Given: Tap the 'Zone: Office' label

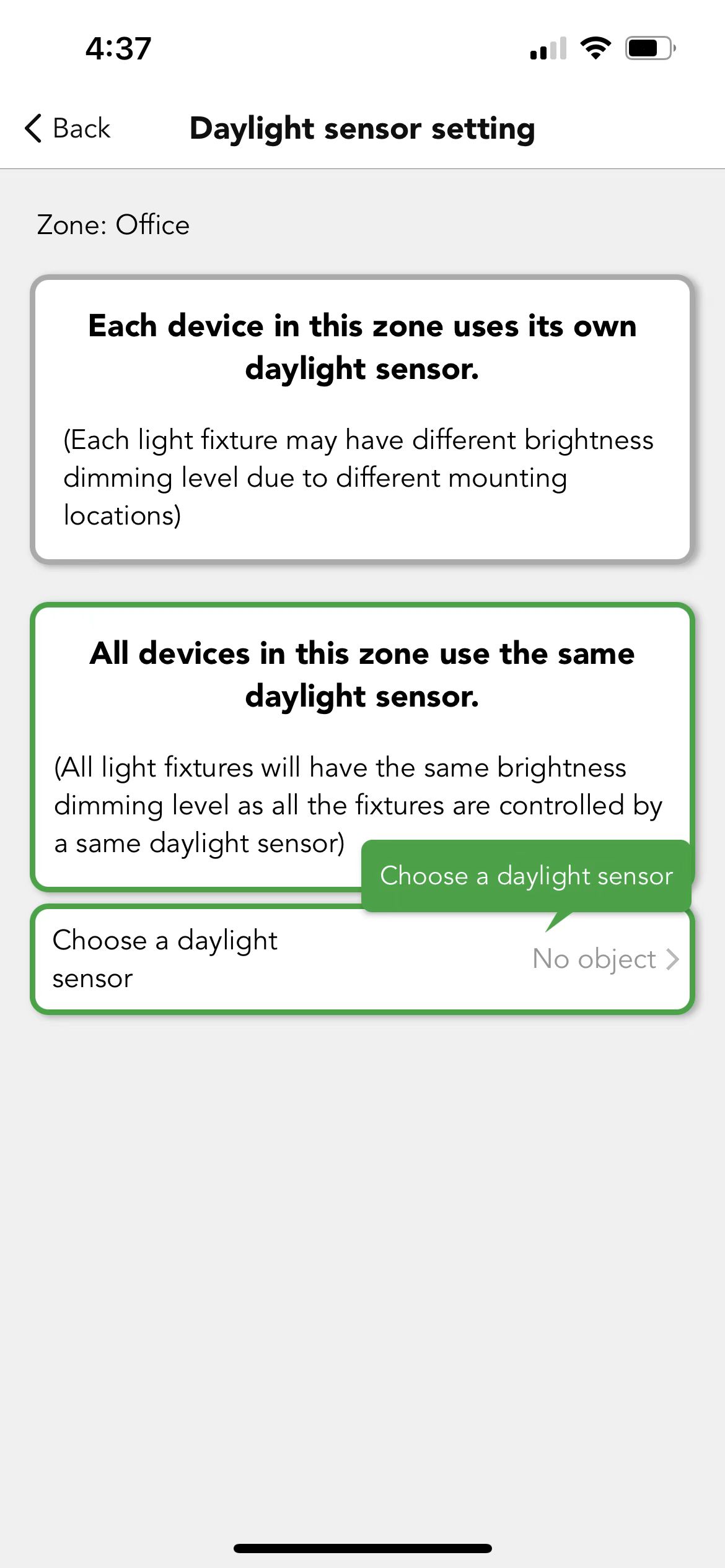Looking at the screenshot, I should [x=113, y=225].
